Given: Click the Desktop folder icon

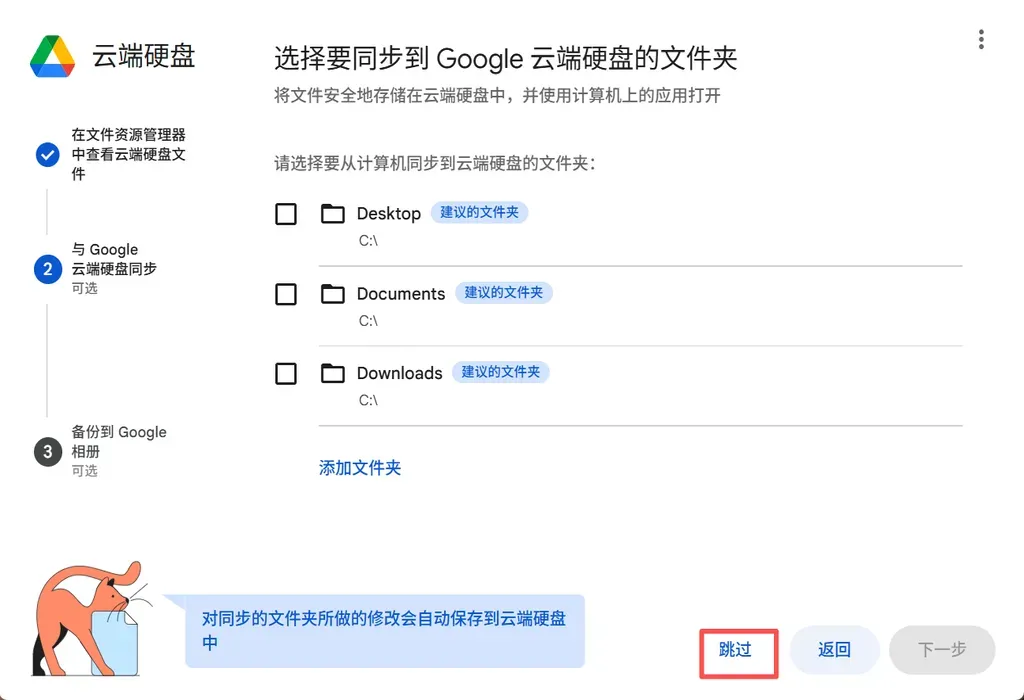Looking at the screenshot, I should (x=332, y=214).
